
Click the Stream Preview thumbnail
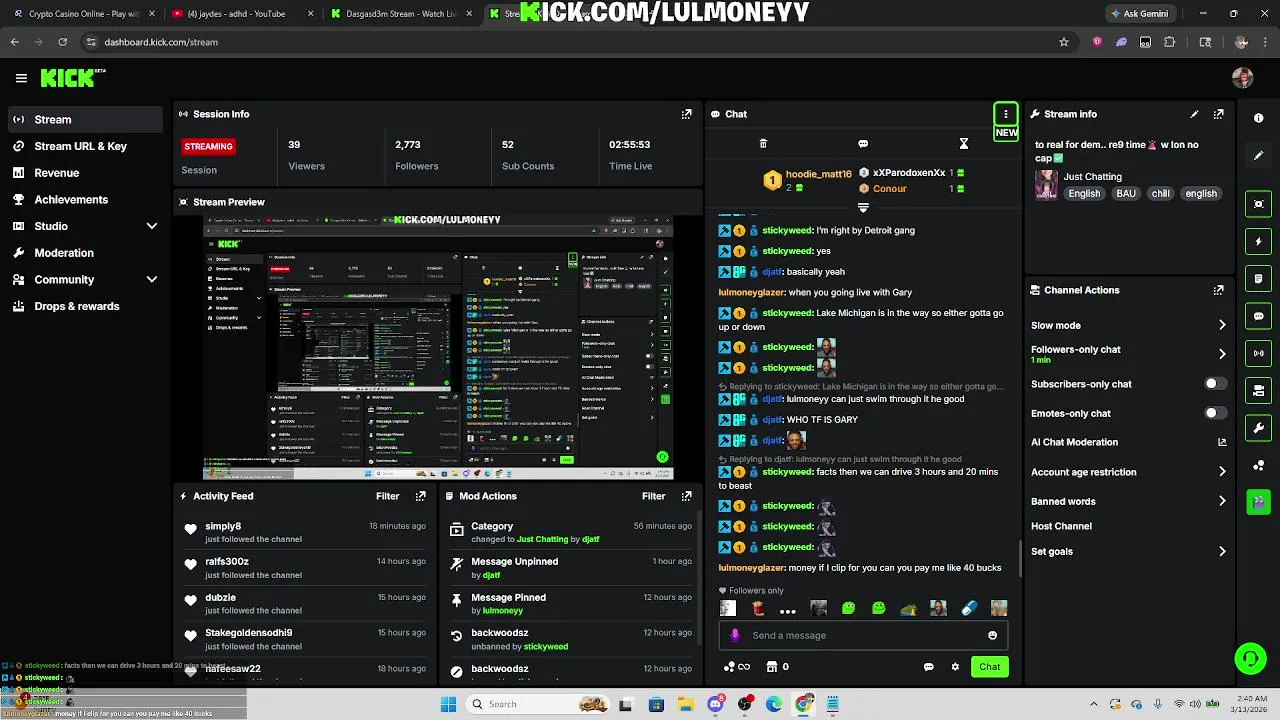pos(438,347)
